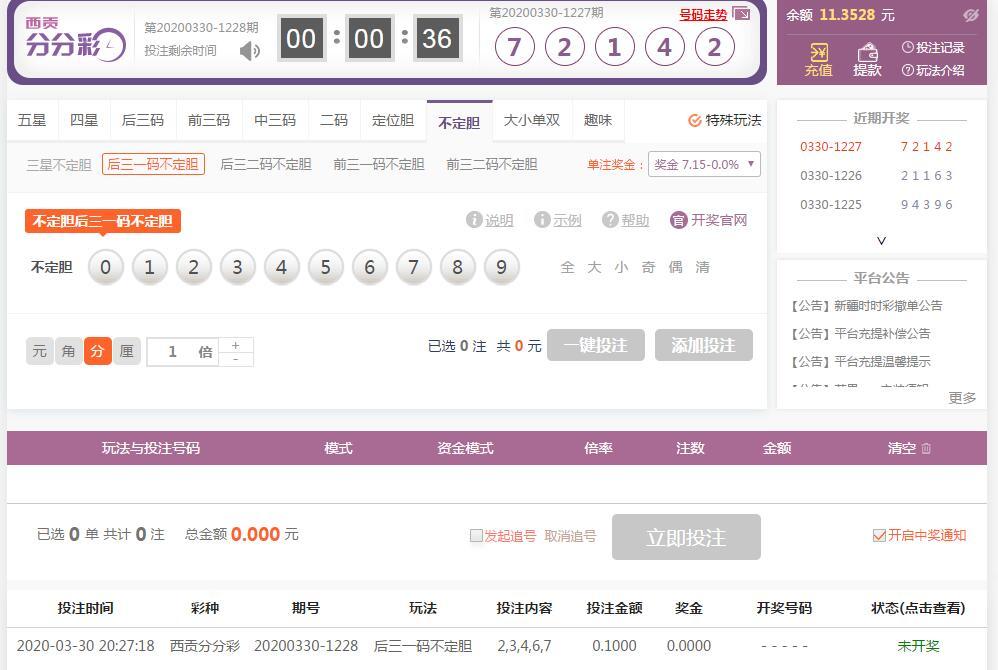Open the number trend chart icon
The height and width of the screenshot is (670, 998).
pyautogui.click(x=741, y=13)
